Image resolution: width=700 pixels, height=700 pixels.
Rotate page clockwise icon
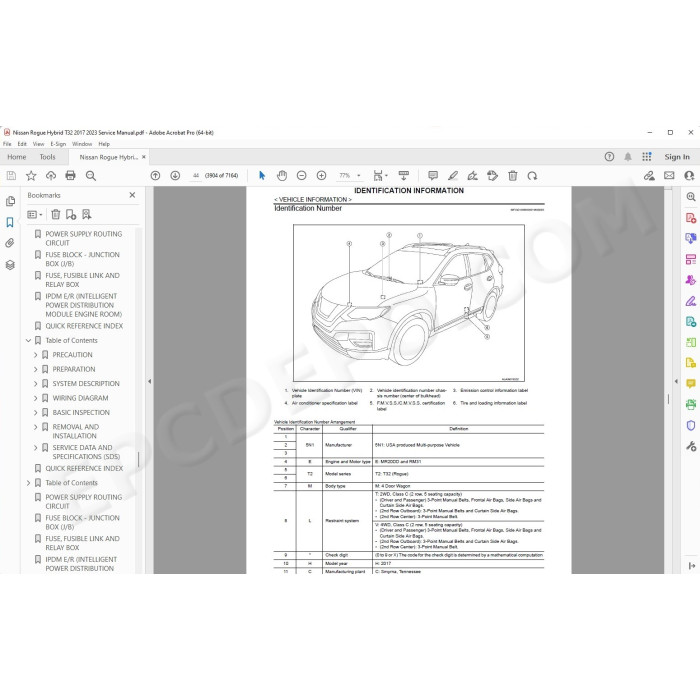click(532, 175)
